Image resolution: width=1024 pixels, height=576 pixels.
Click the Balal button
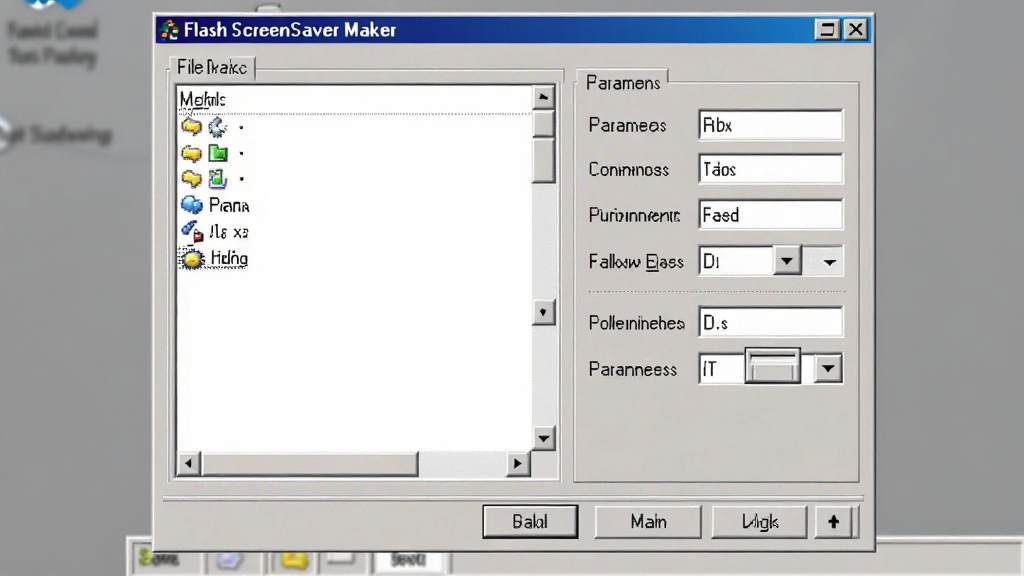(x=530, y=522)
